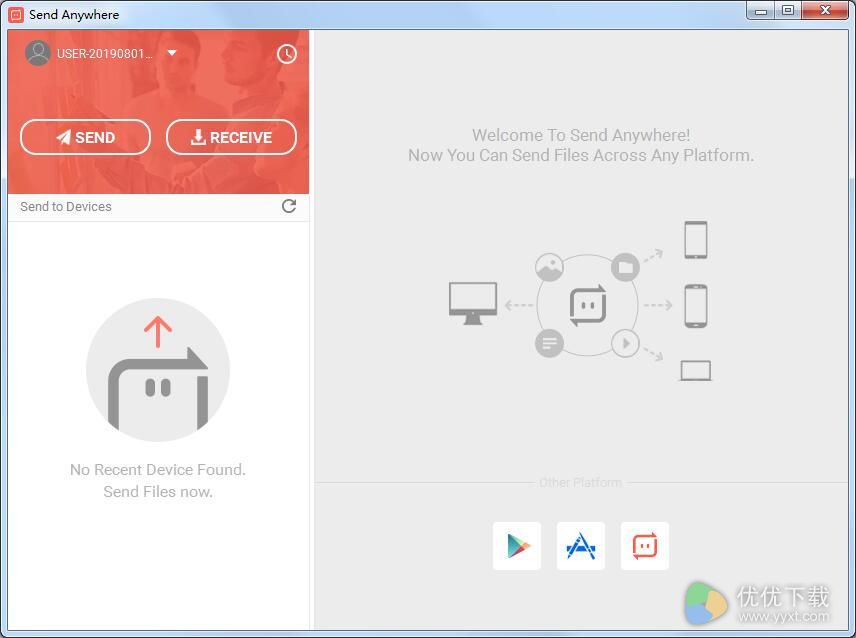Open the Apple App Store link icon
856x638 pixels.
click(x=581, y=546)
